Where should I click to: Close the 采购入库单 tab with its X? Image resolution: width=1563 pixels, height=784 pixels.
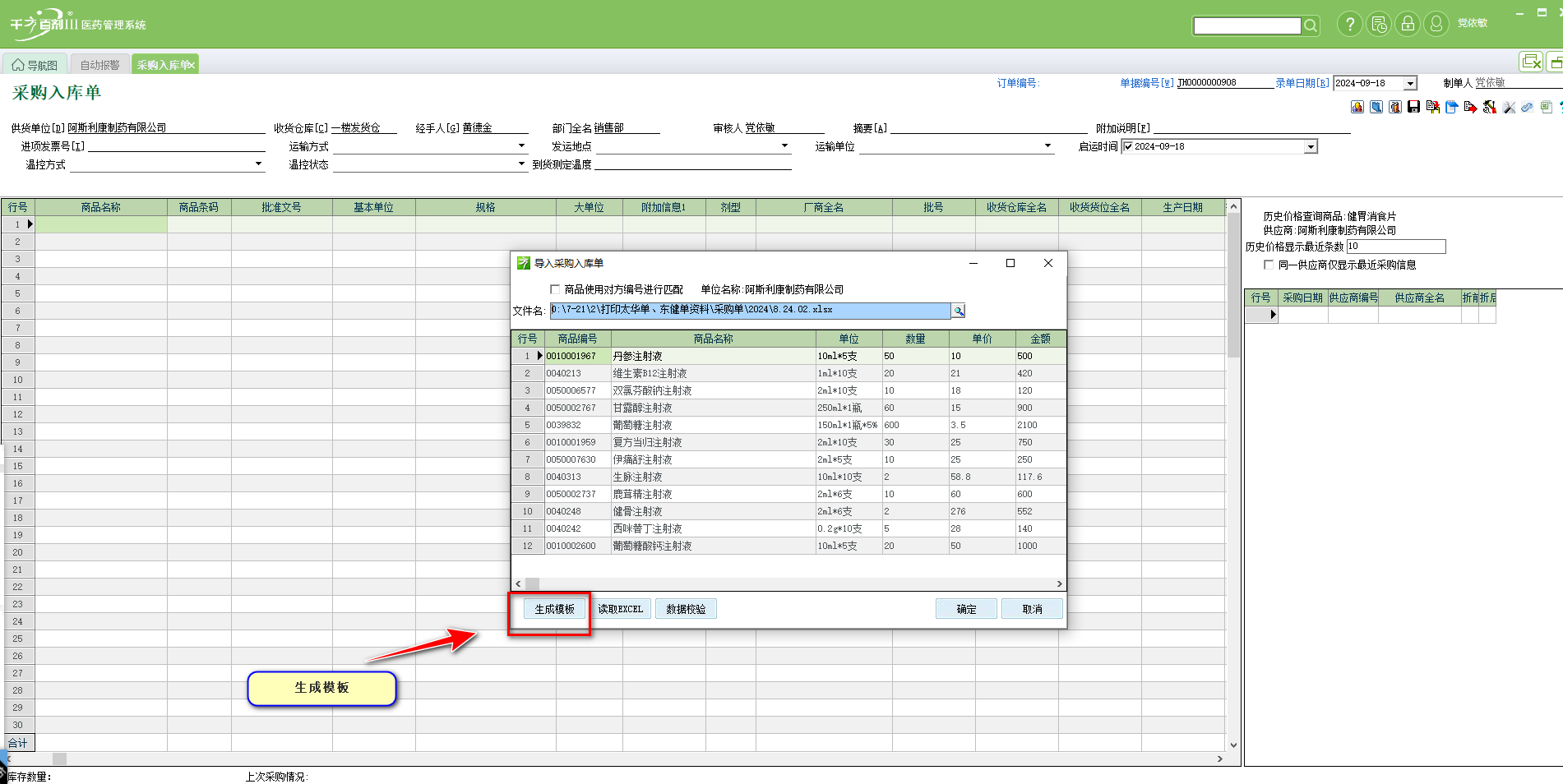pos(191,65)
